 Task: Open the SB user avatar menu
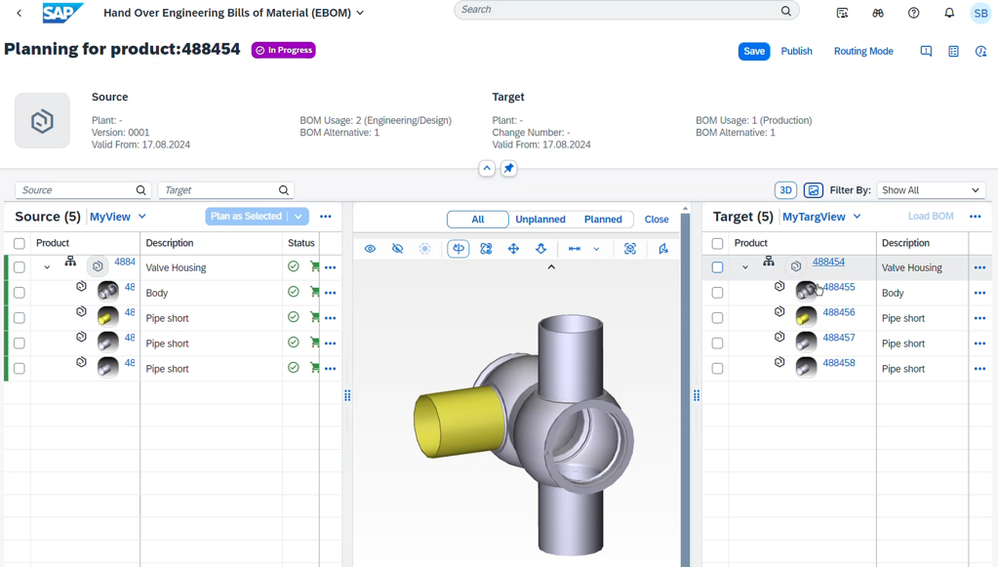[981, 13]
